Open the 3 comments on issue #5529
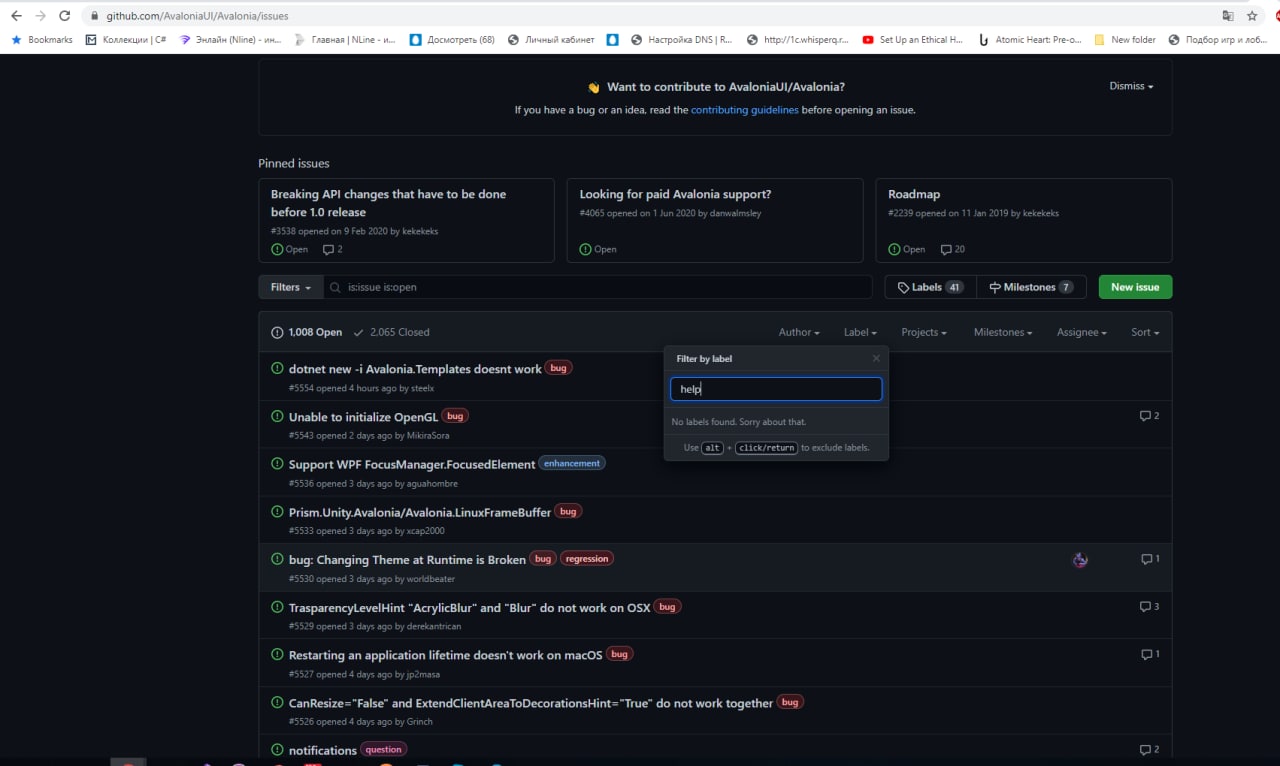Screen dimensions: 1280x766 pos(1150,607)
